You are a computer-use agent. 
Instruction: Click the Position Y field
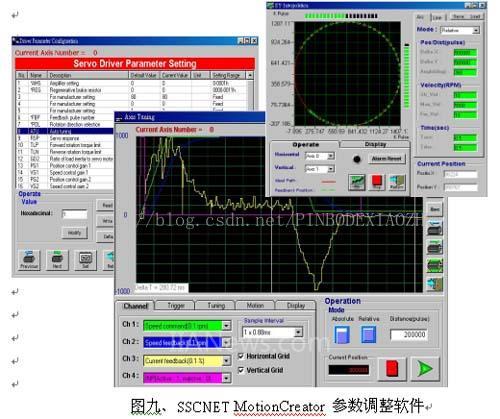[x=460, y=187]
